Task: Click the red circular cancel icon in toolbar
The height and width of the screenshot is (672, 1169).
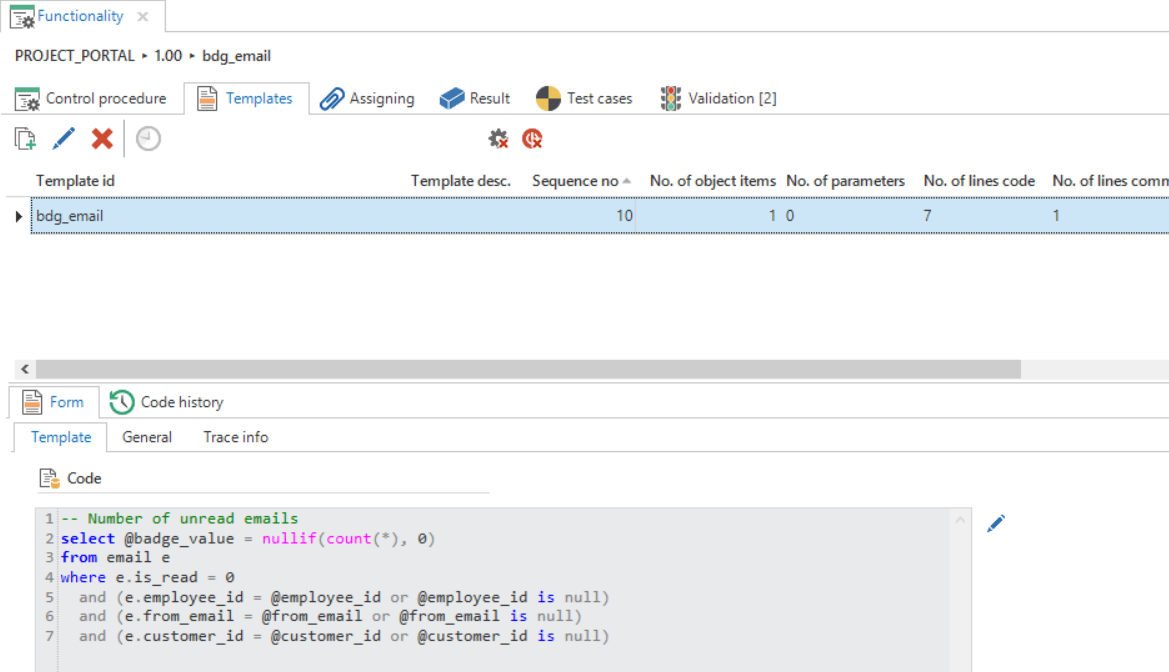Action: point(532,139)
